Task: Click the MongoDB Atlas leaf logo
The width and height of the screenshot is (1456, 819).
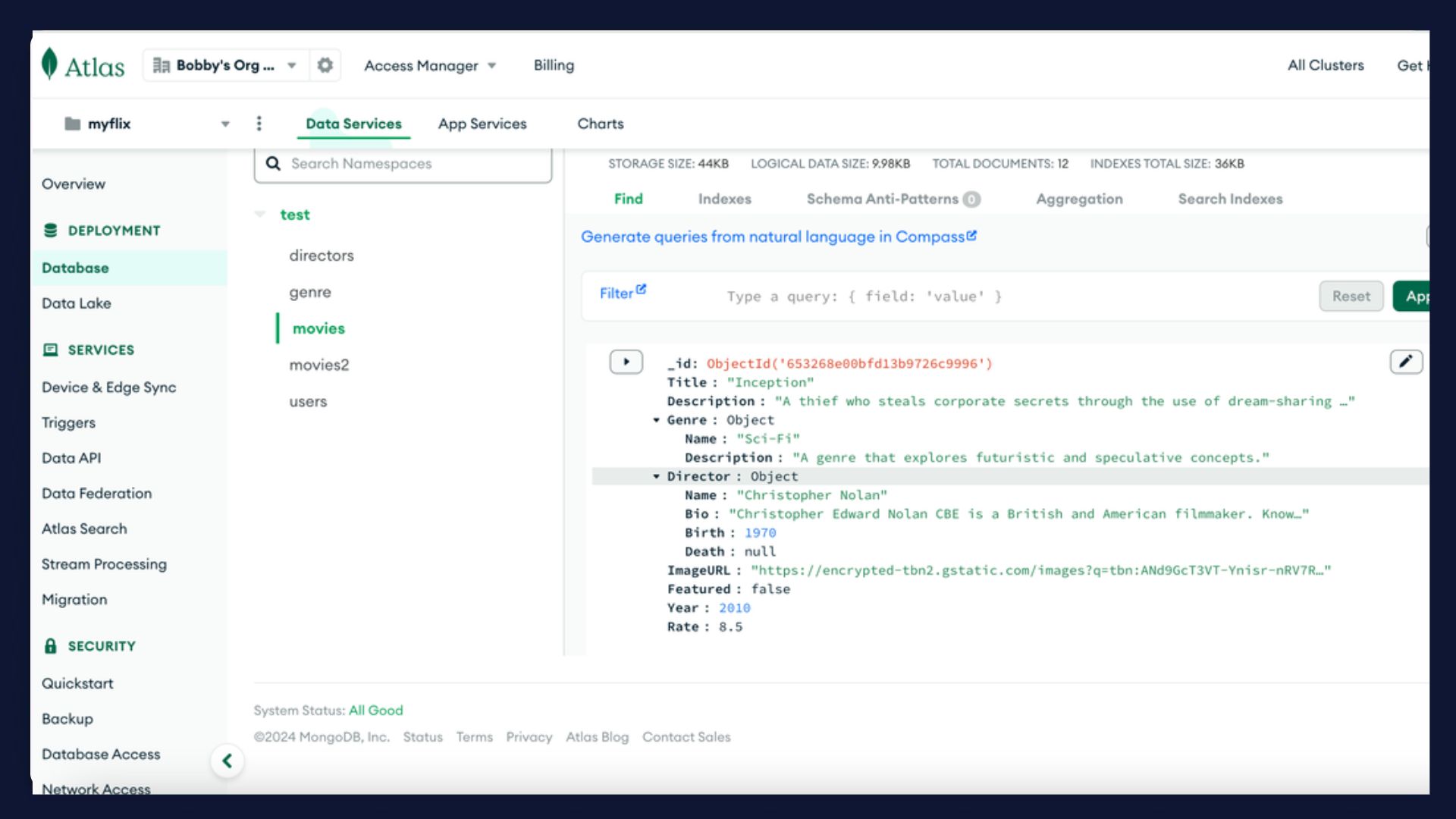Action: click(49, 64)
